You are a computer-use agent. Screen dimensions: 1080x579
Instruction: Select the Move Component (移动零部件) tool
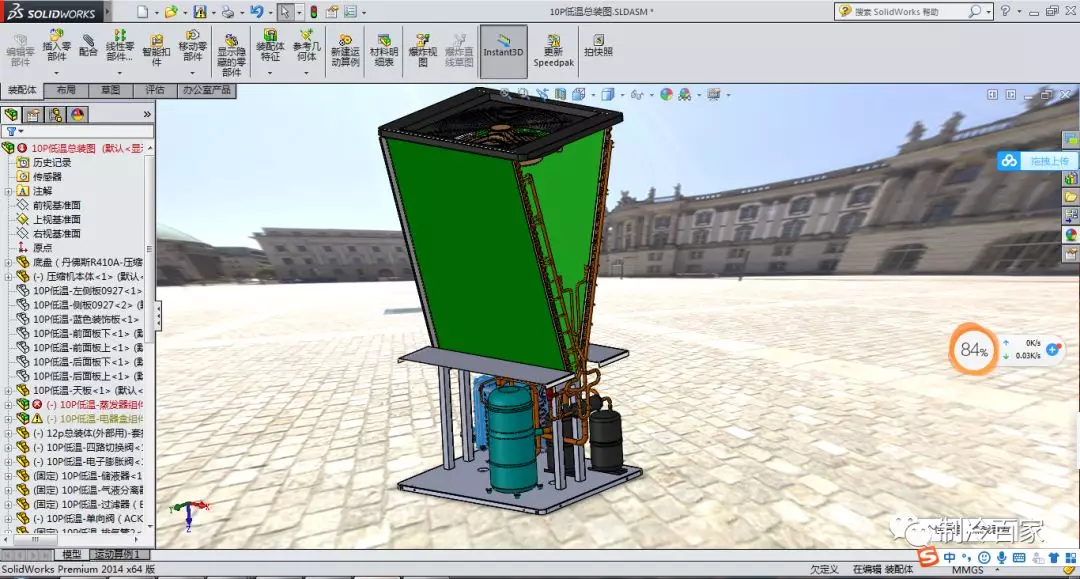point(192,45)
